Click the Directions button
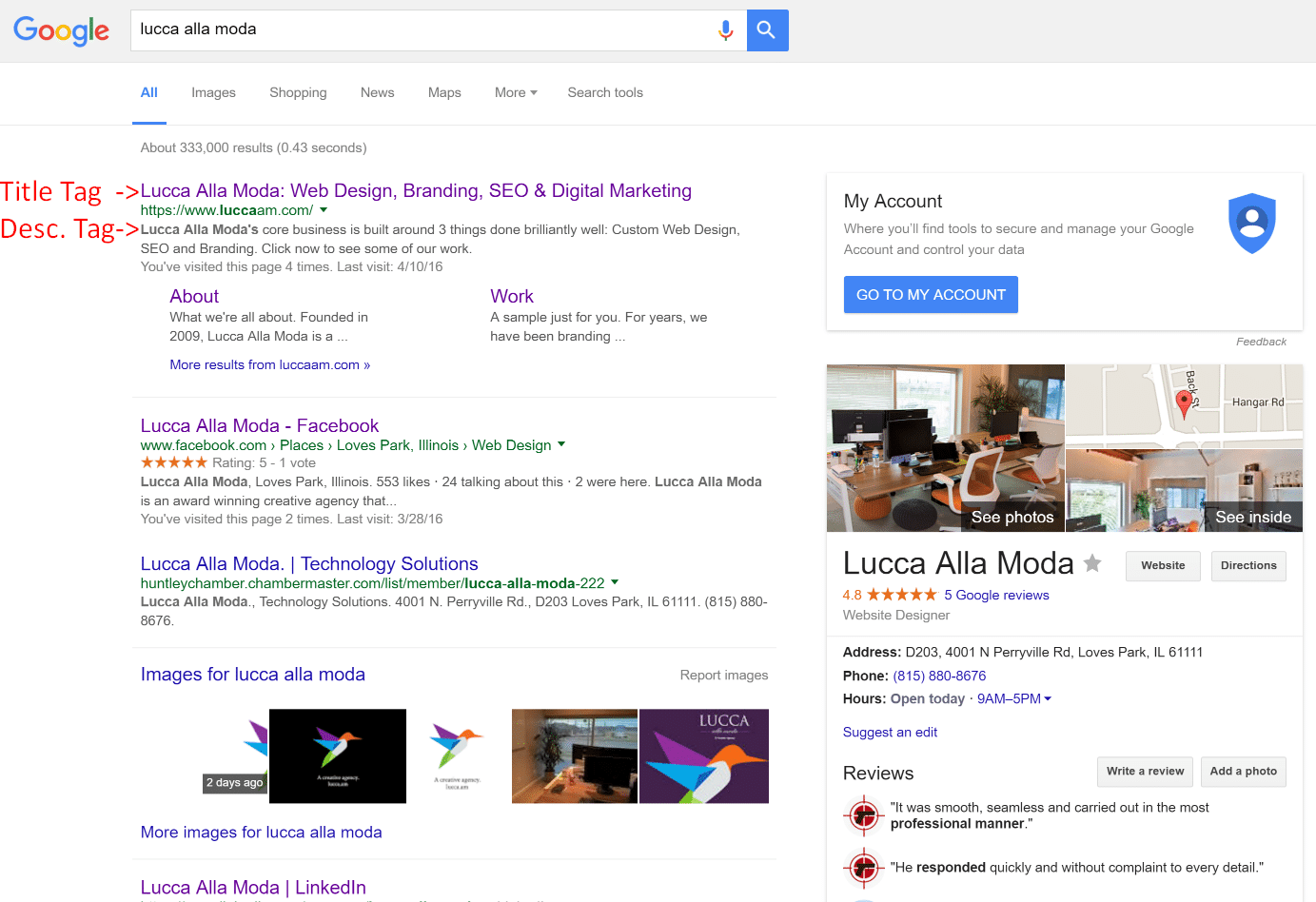This screenshot has width=1316, height=902. (1248, 566)
